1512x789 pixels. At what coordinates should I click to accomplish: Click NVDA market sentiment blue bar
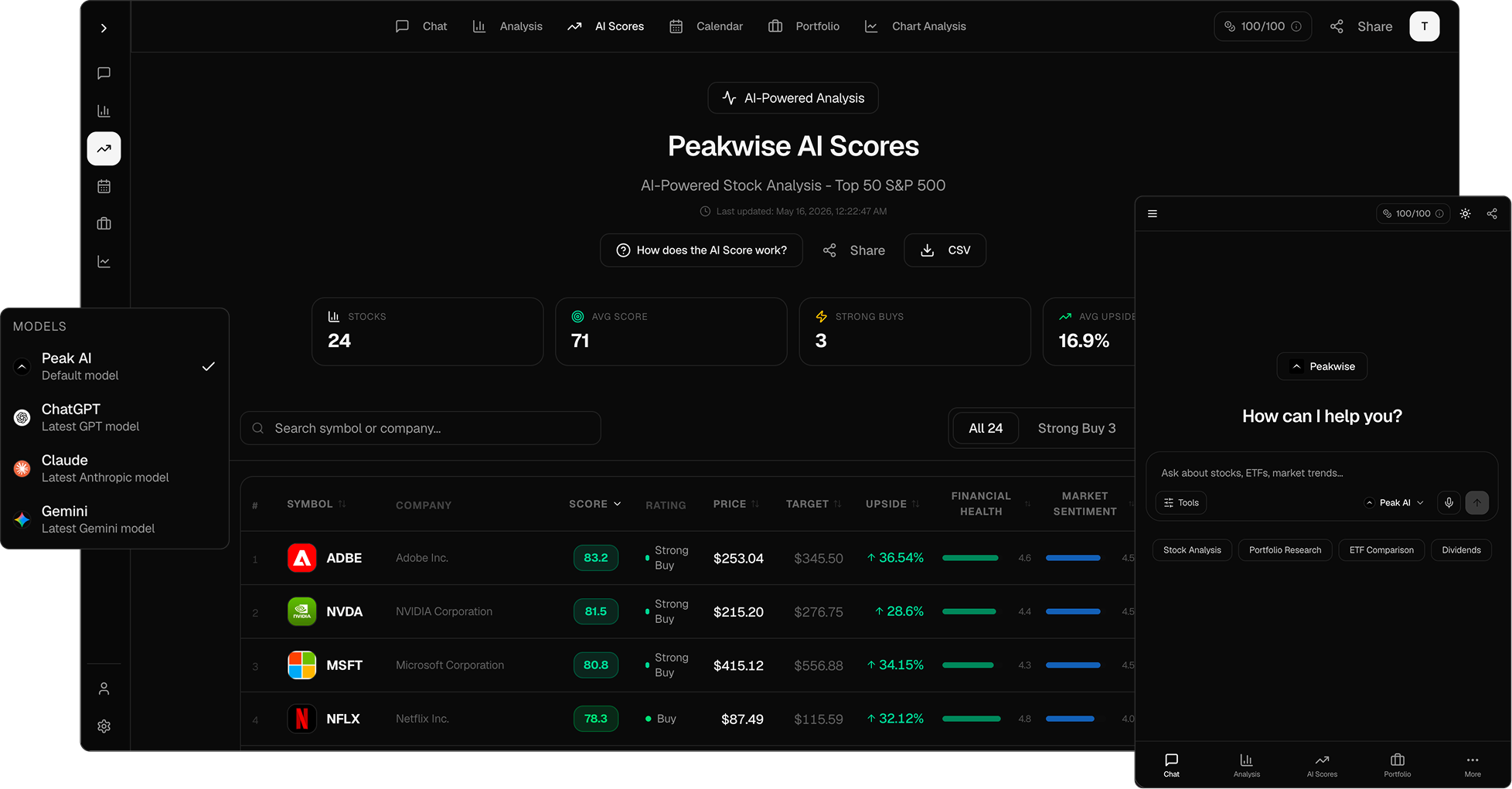point(1073,611)
